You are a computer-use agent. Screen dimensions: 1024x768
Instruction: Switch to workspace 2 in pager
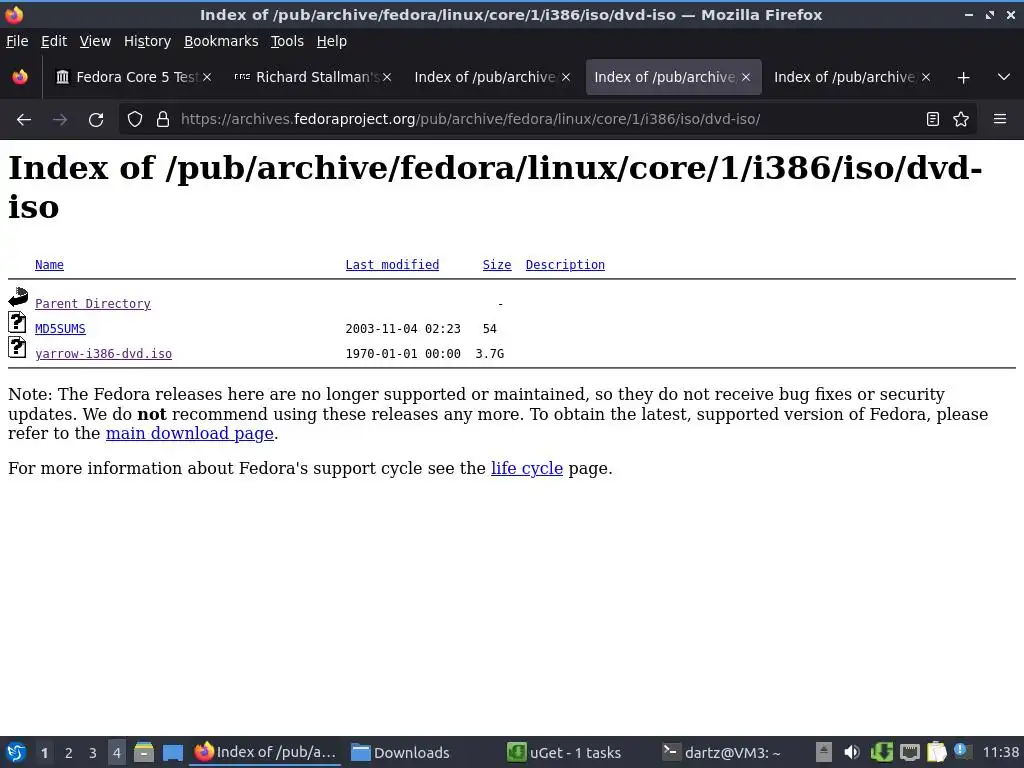tap(69, 753)
